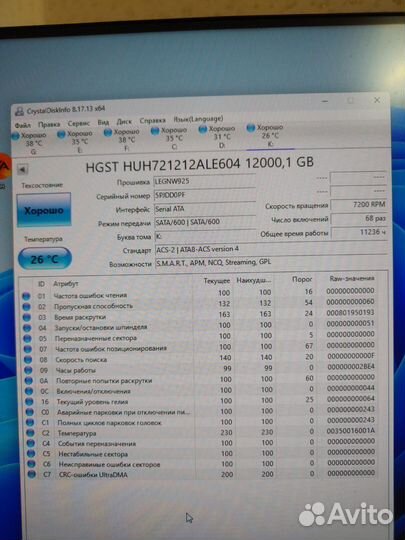The width and height of the screenshot is (405, 540).
Task: Select disk C: status tab
Action: [x=170, y=138]
